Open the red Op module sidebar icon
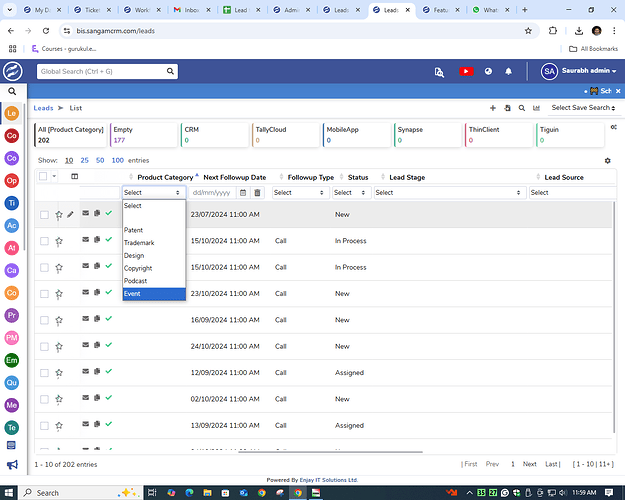This screenshot has width=625, height=500. pyautogui.click(x=12, y=181)
